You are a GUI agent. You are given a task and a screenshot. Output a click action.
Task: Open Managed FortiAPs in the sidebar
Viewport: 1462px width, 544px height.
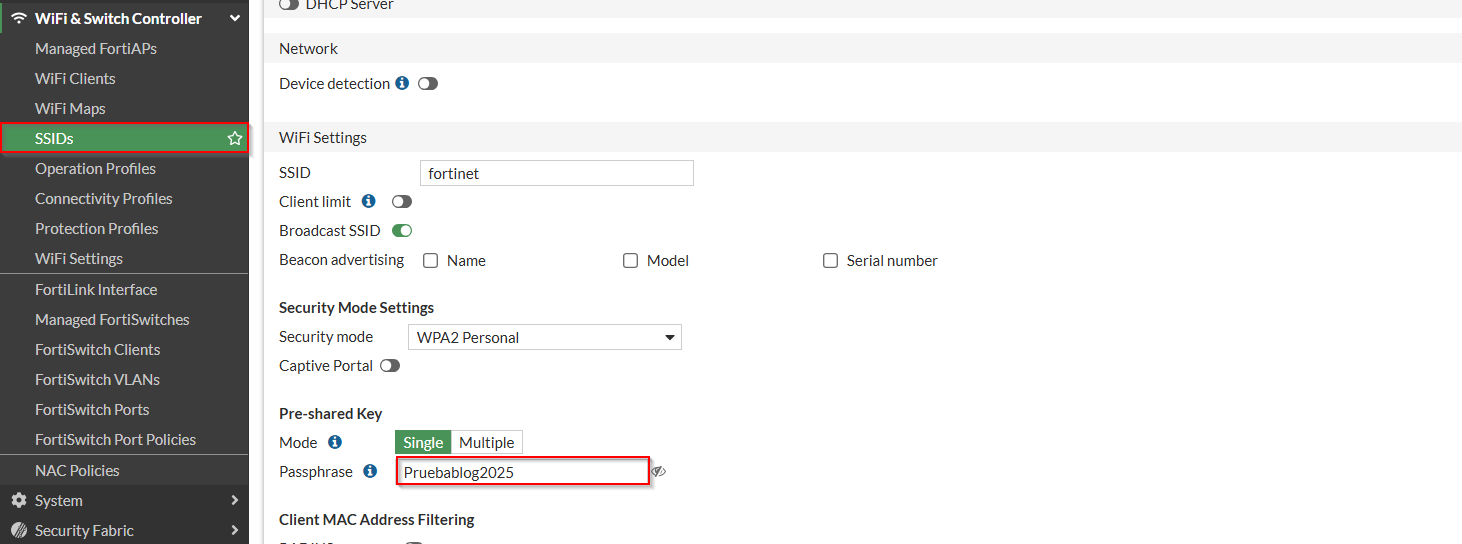(96, 48)
